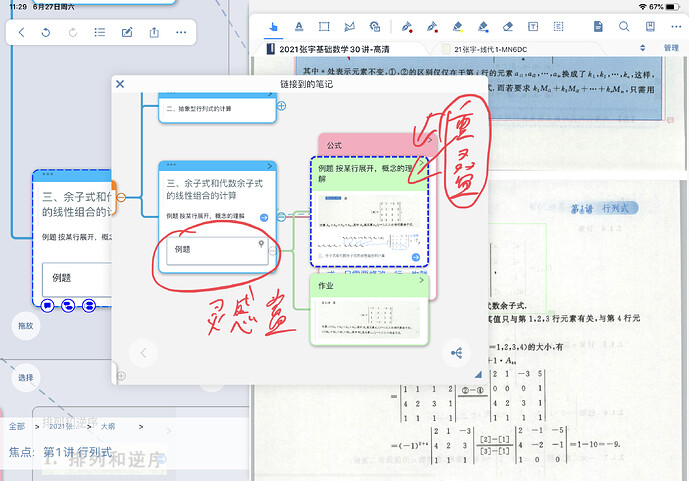The width and height of the screenshot is (689, 481).
Task: Grab the popup corner resize triangle
Action: [x=479, y=374]
